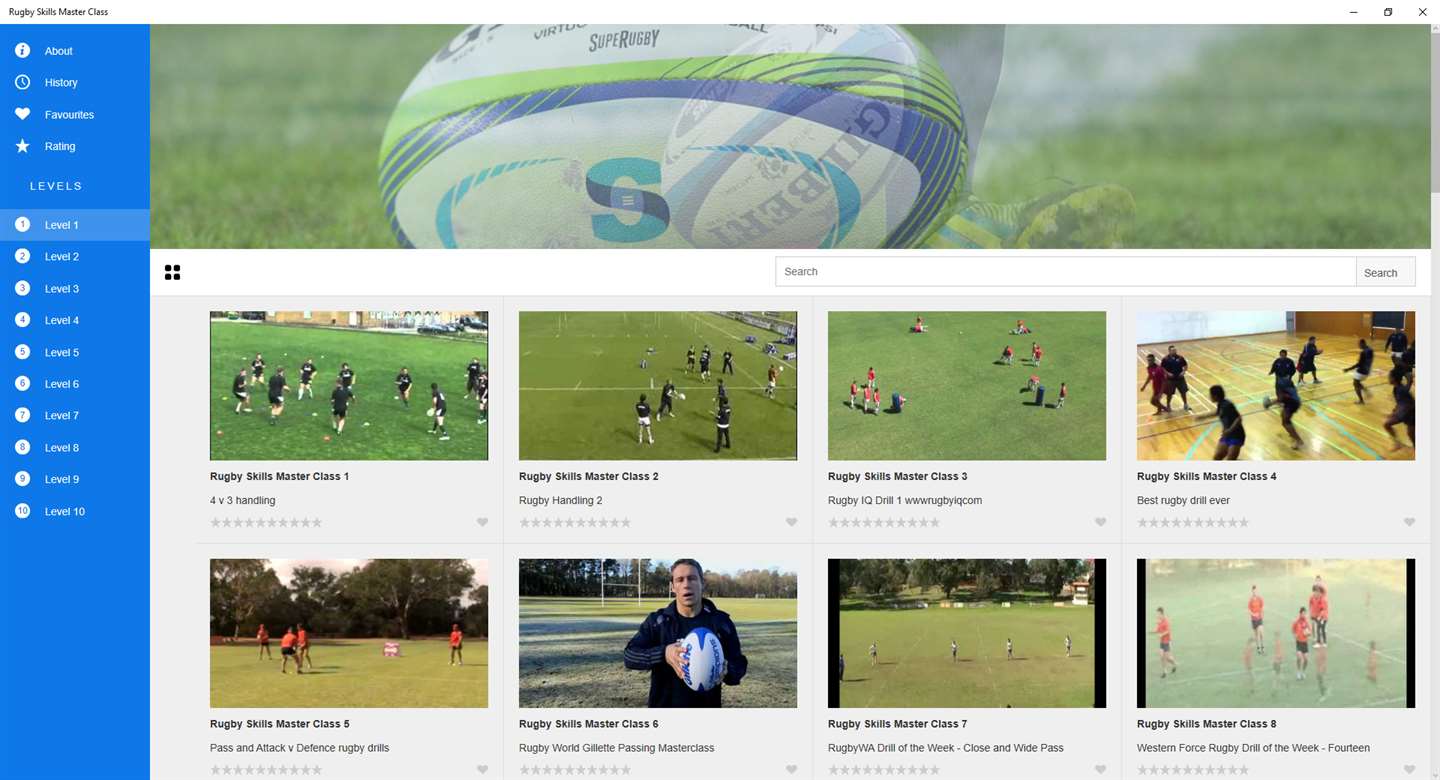
Task: Restore down the application window
Action: (1388, 12)
